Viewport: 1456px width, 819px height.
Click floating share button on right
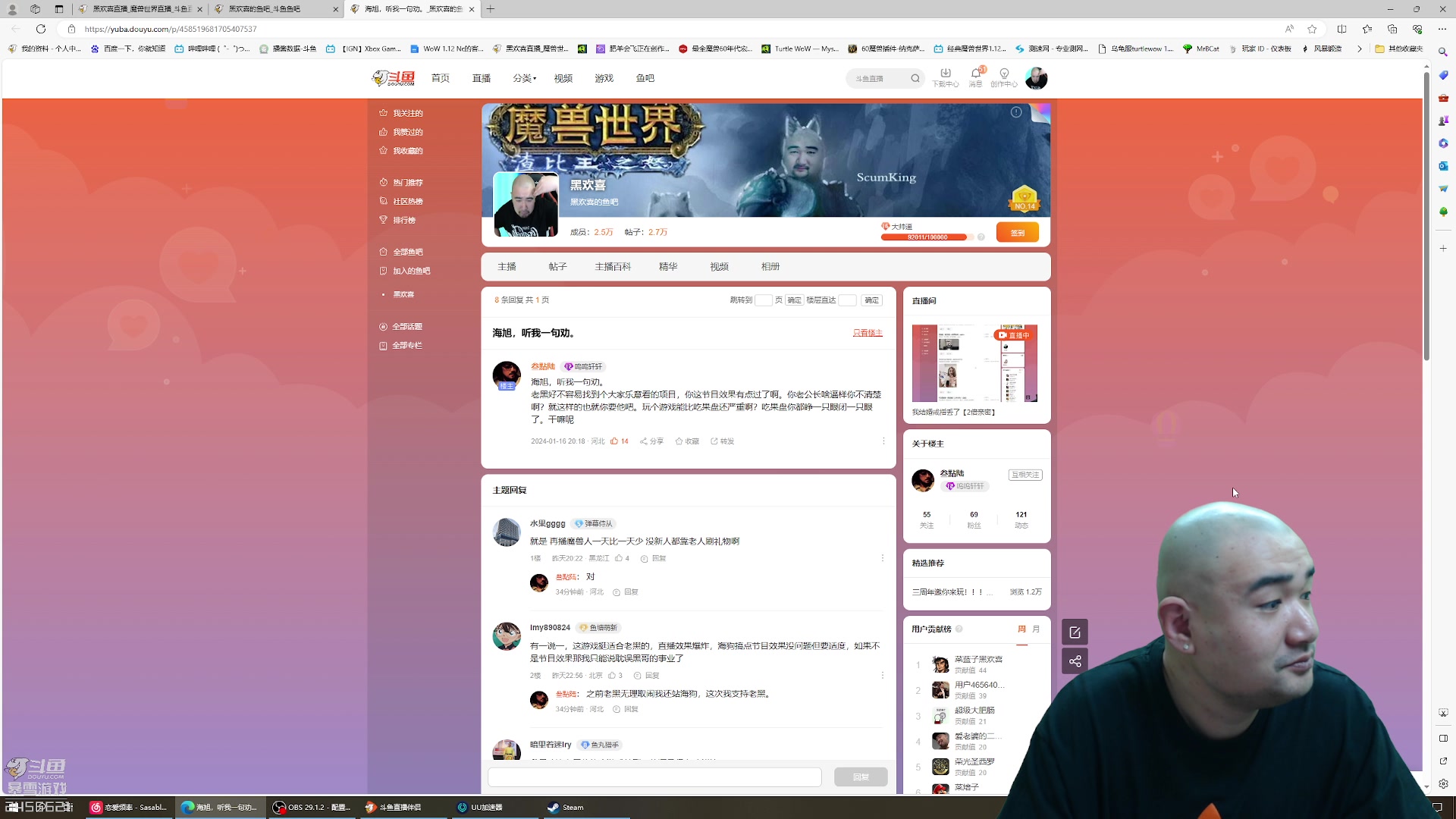1075,661
